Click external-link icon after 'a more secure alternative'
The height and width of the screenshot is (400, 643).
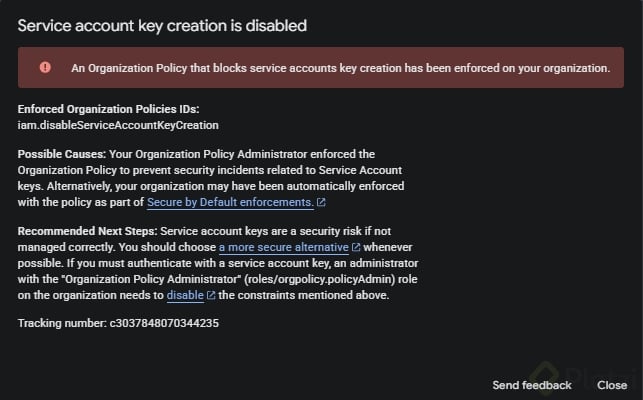pyautogui.click(x=356, y=246)
